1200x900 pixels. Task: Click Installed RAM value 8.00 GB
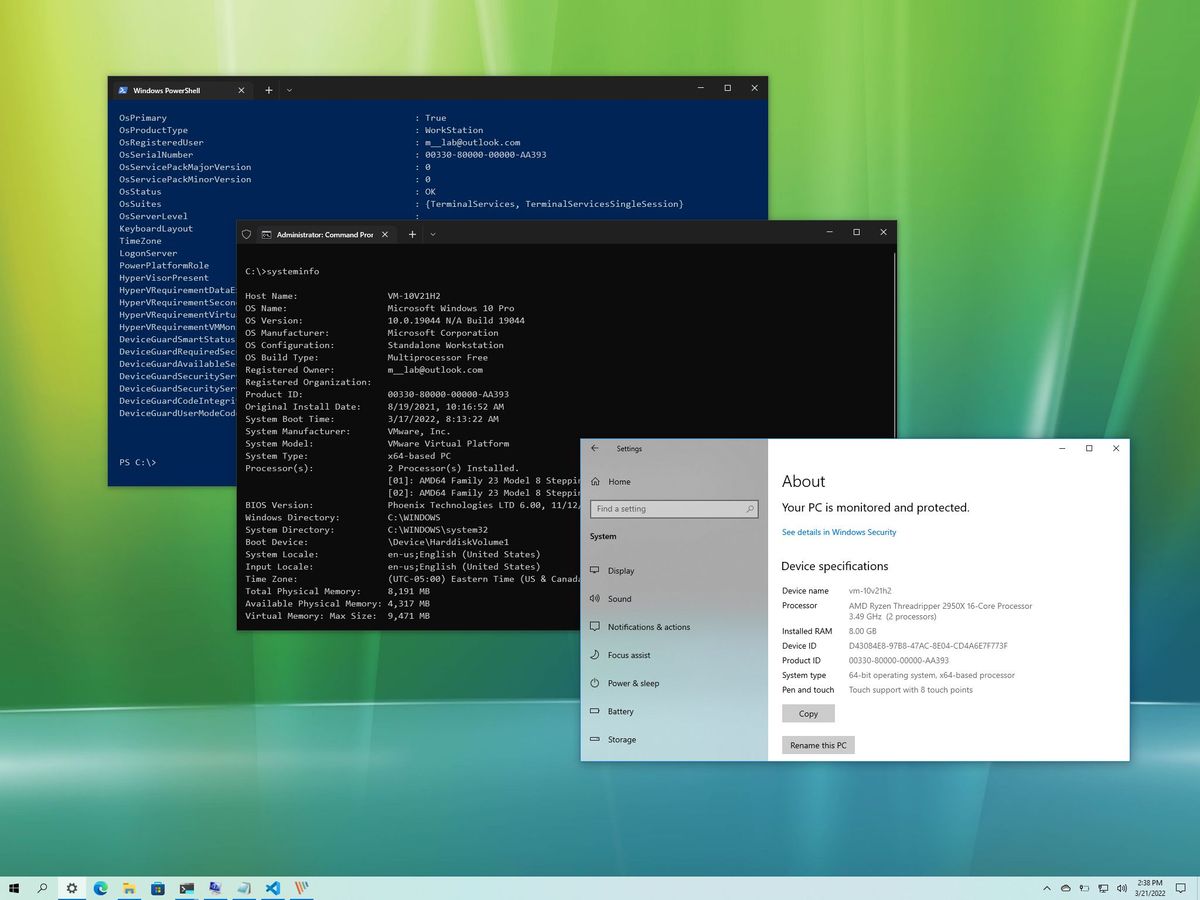tap(862, 631)
